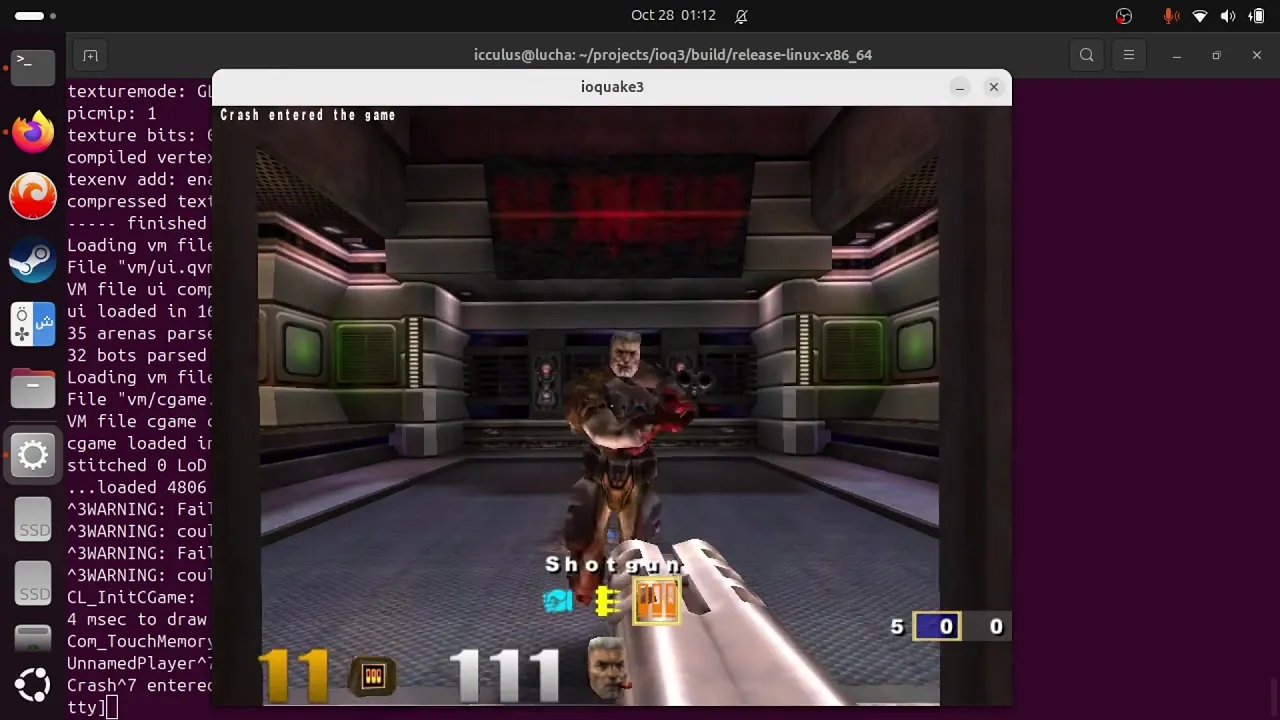Click the terminal line 'stitched 0 LoD'

coord(137,465)
